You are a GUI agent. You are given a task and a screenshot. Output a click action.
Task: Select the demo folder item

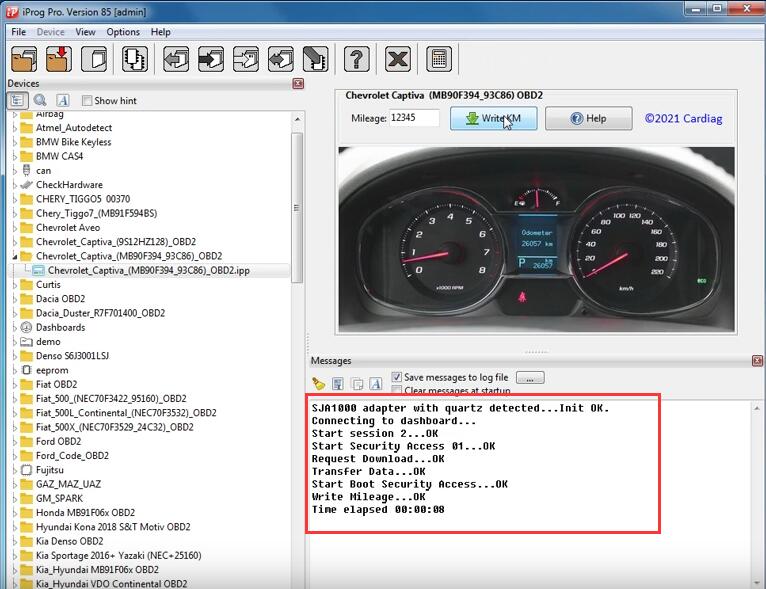point(48,342)
